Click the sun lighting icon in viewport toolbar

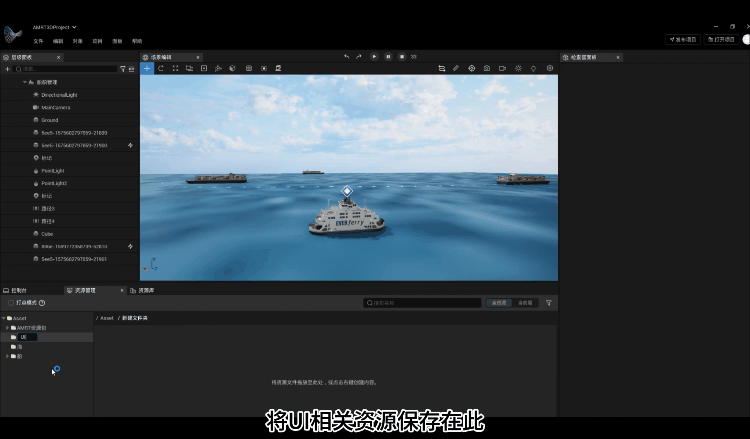(x=518, y=68)
